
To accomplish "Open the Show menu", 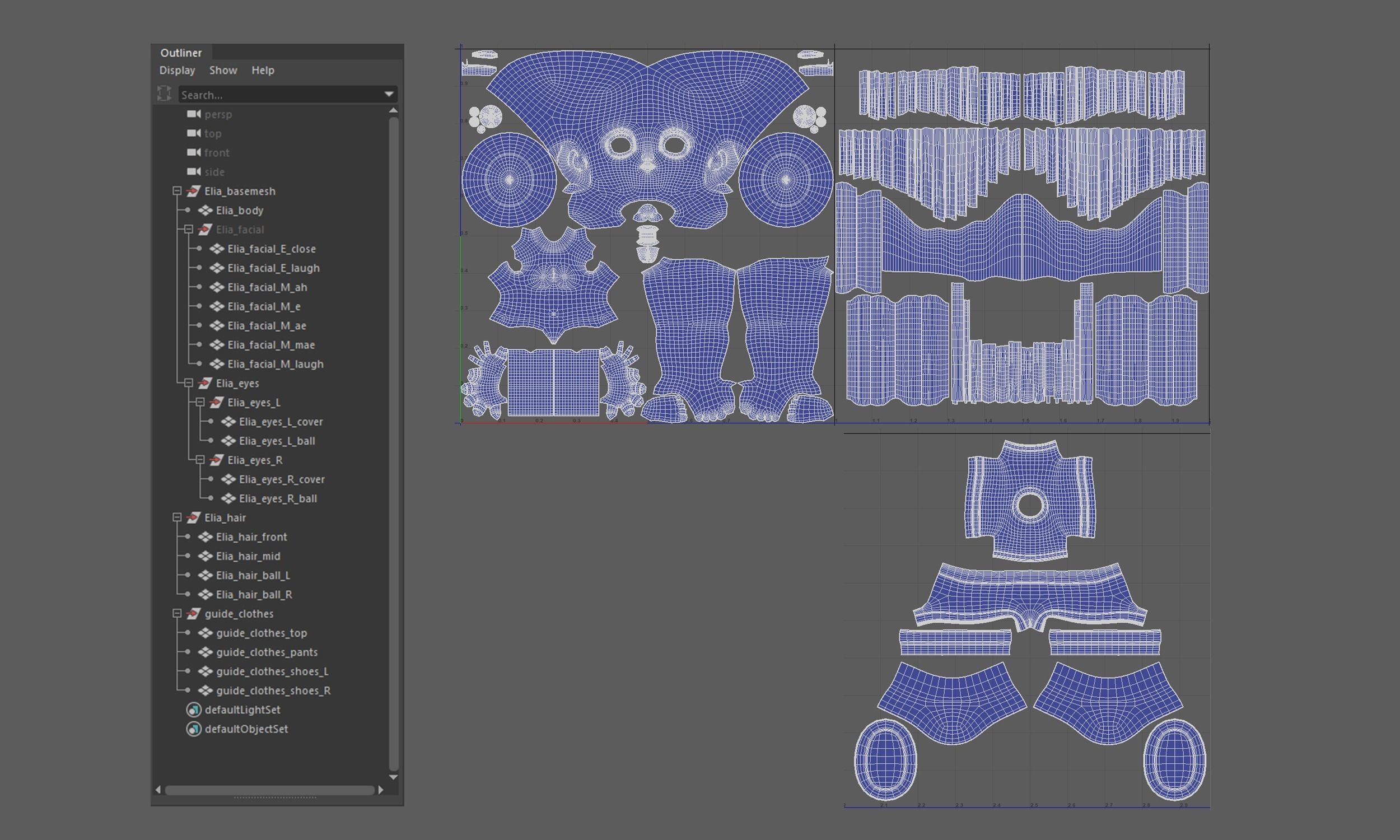I will click(223, 70).
